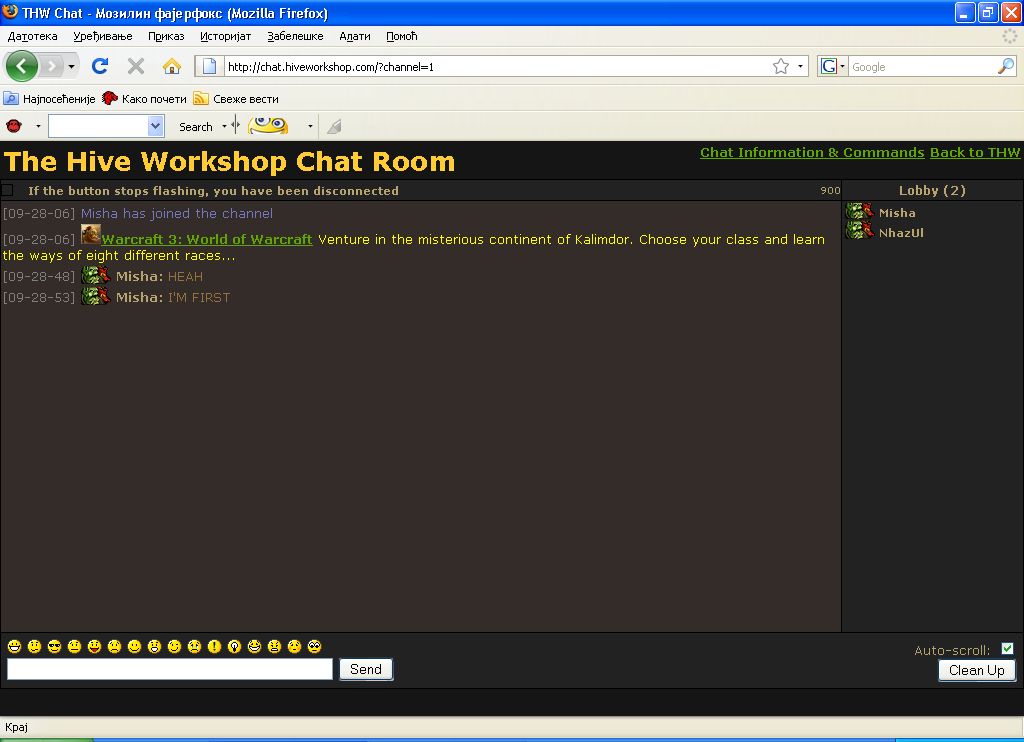1024x742 pixels.
Task: Click the 900 counter text
Action: click(830, 190)
